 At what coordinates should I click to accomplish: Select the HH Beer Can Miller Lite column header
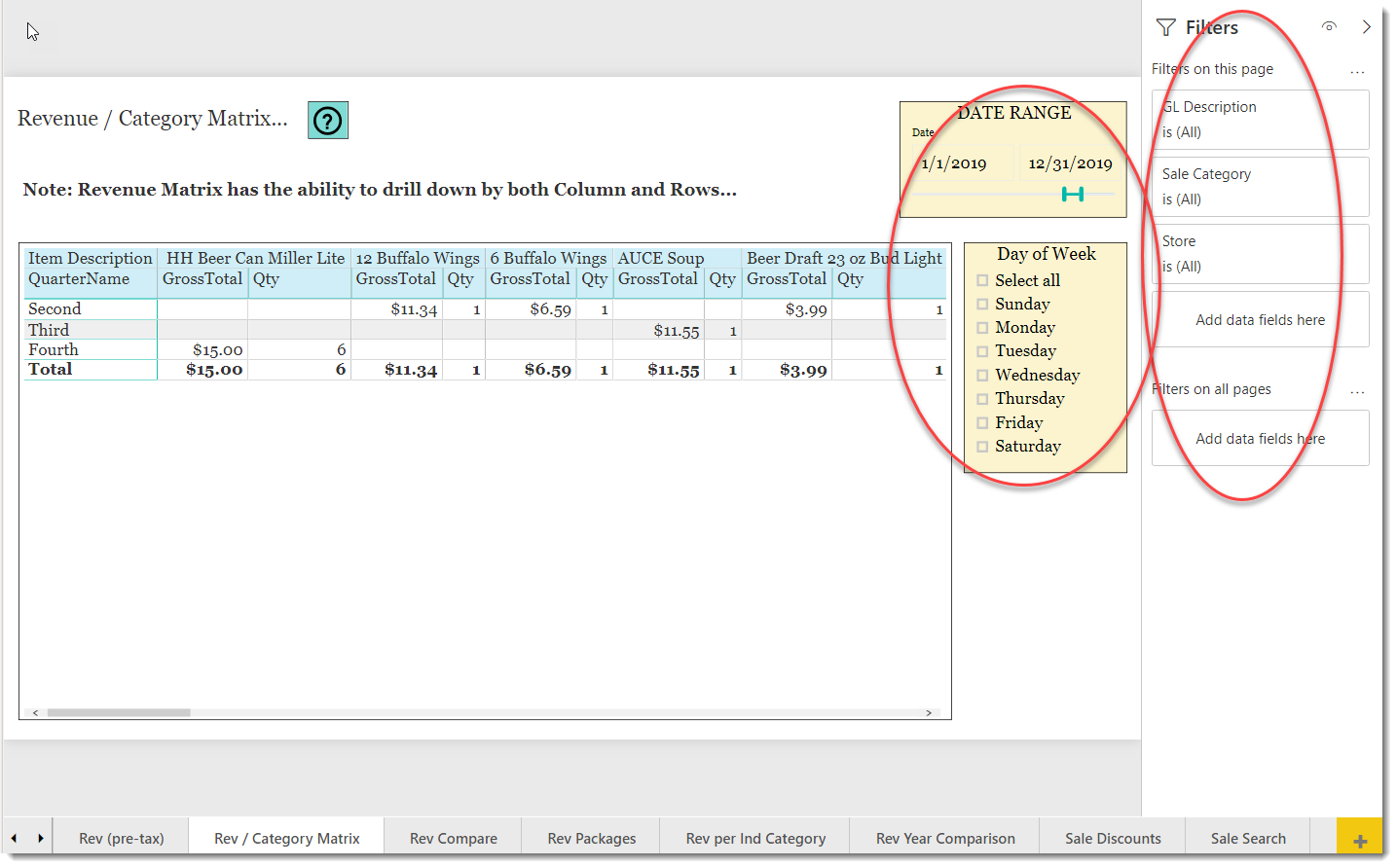tap(255, 259)
